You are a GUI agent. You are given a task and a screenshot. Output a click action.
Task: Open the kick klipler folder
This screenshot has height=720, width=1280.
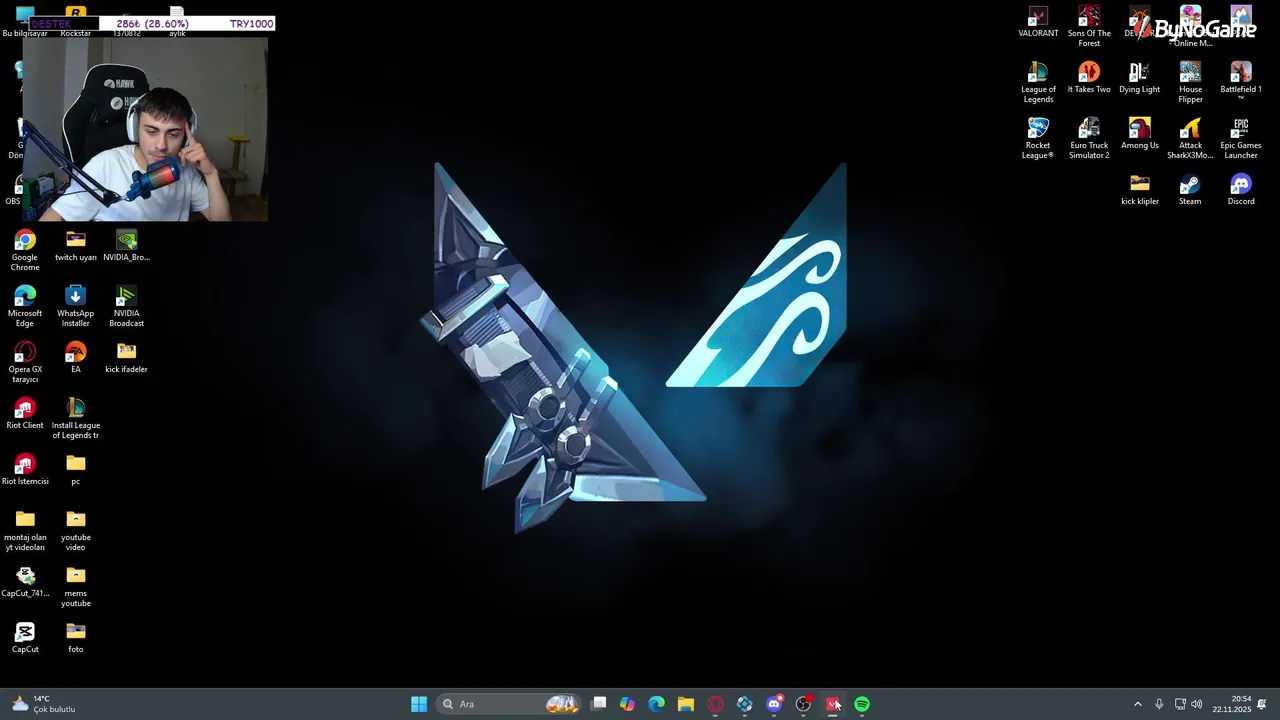[x=1139, y=190]
